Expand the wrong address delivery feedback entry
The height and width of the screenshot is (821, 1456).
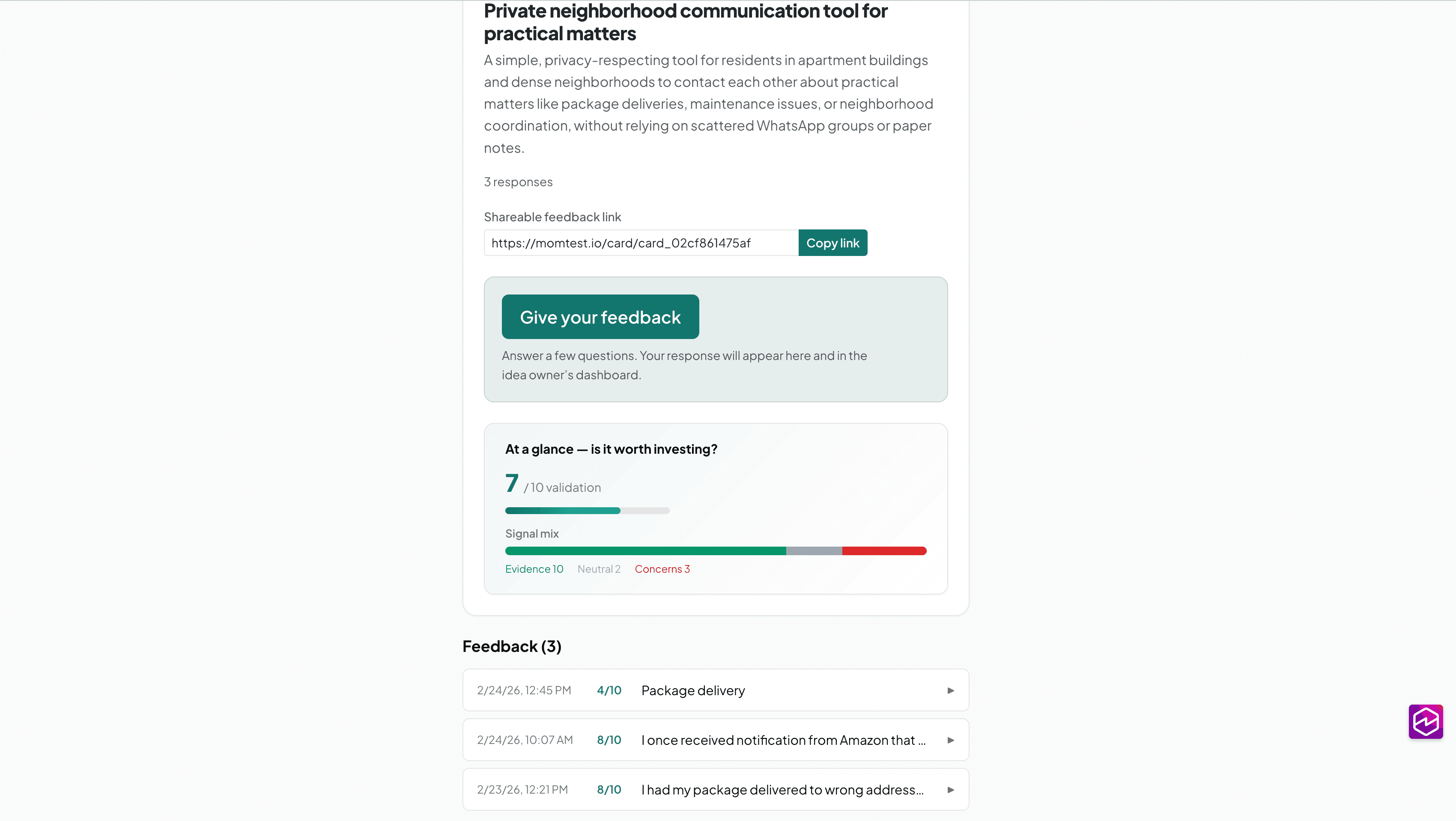(951, 789)
